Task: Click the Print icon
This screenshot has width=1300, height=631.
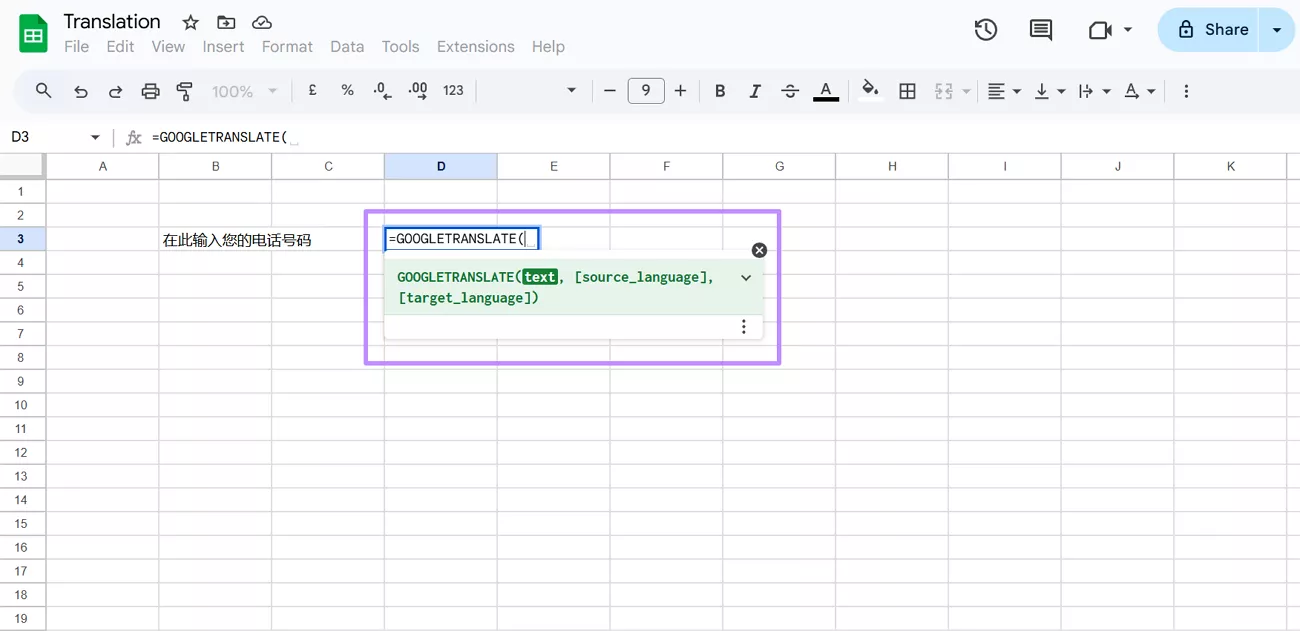Action: tap(150, 91)
